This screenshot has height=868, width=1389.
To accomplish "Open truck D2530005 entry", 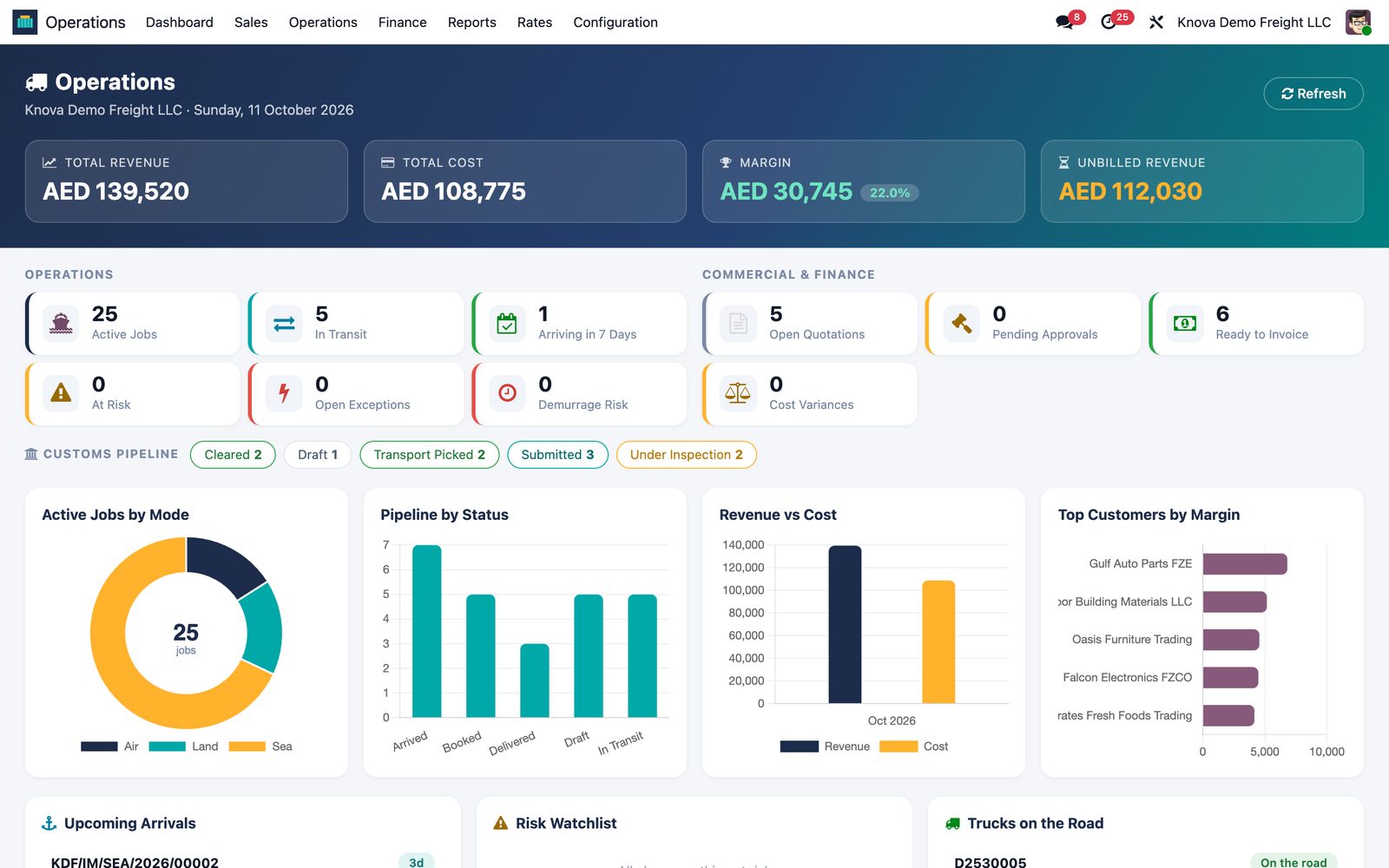I will pyautogui.click(x=991, y=862).
